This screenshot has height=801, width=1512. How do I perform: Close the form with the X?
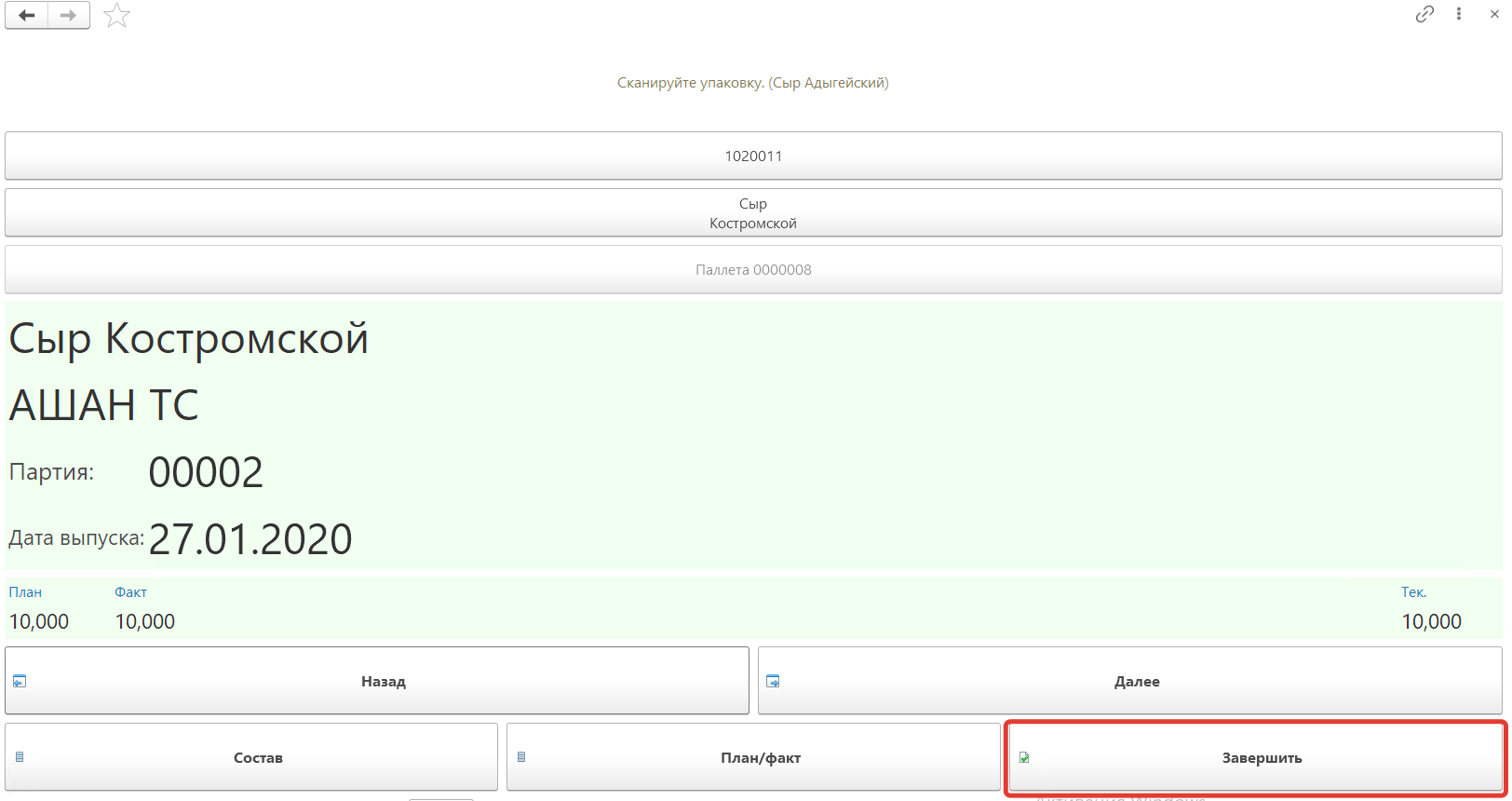click(1494, 14)
